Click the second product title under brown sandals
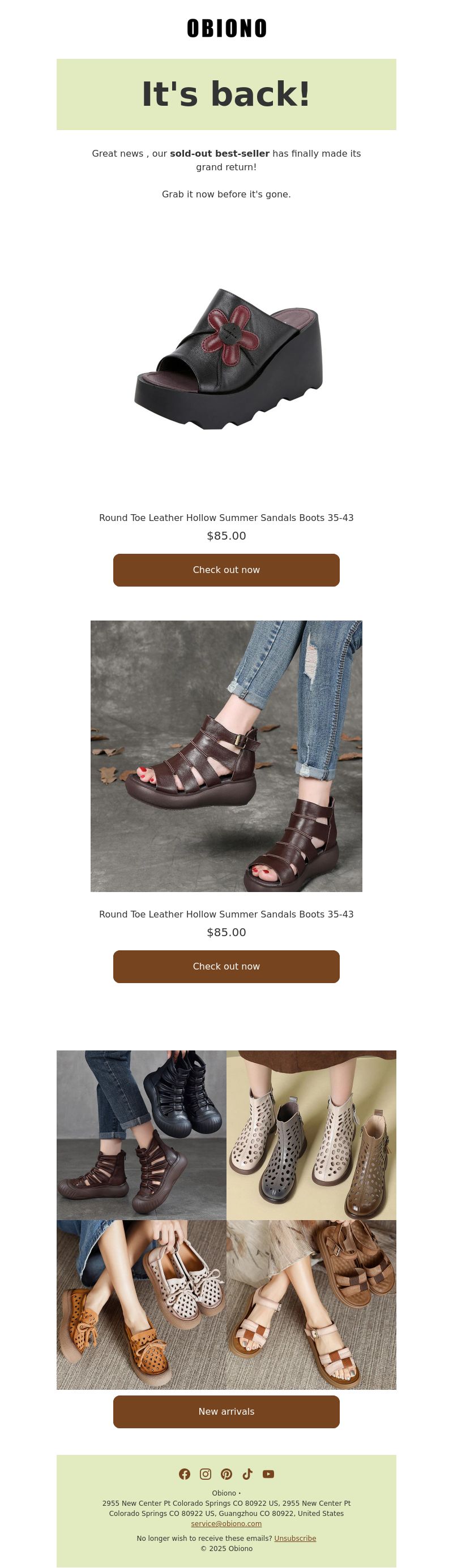The height and width of the screenshot is (1568, 453). click(x=226, y=914)
